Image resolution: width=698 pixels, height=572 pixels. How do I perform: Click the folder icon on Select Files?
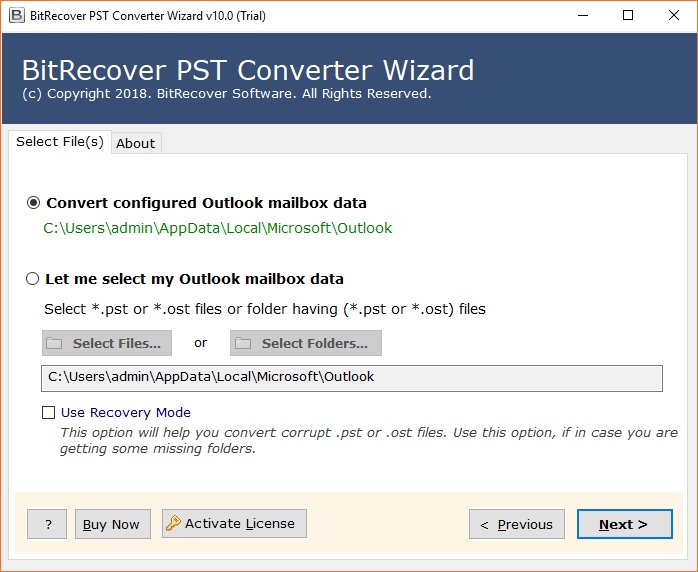click(55, 344)
